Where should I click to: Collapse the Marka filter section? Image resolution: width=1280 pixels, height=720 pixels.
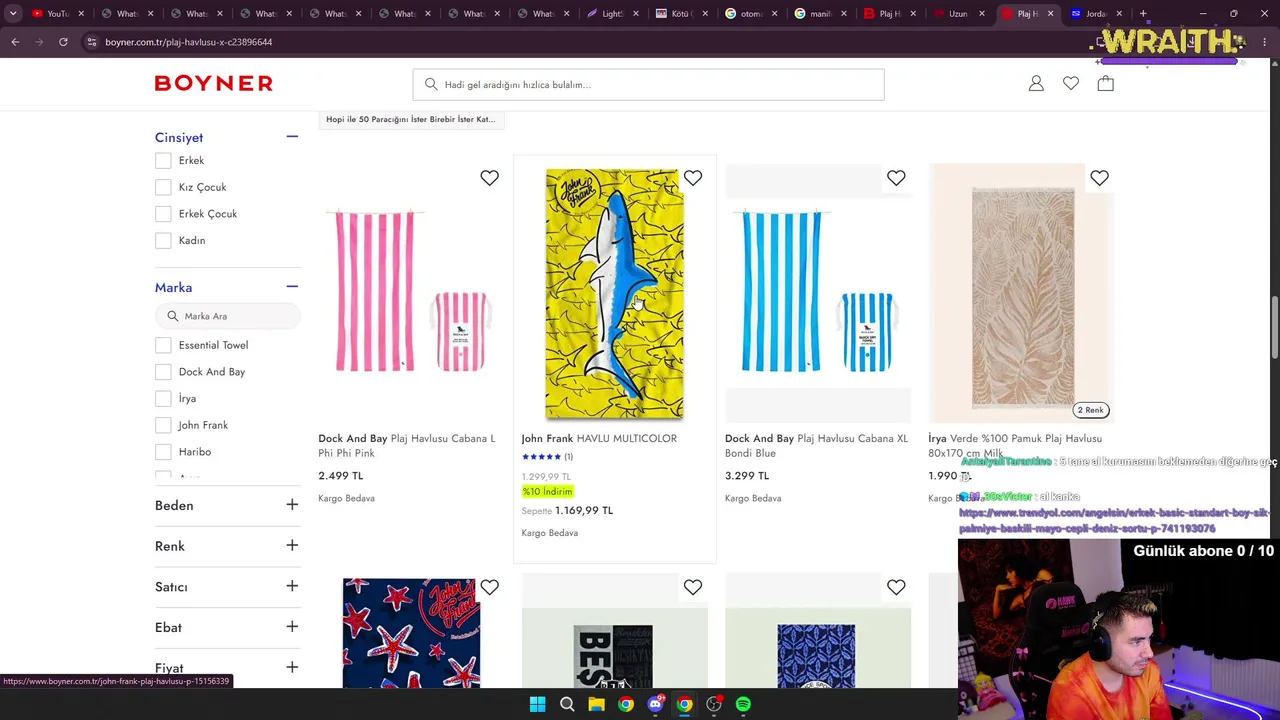tap(292, 287)
